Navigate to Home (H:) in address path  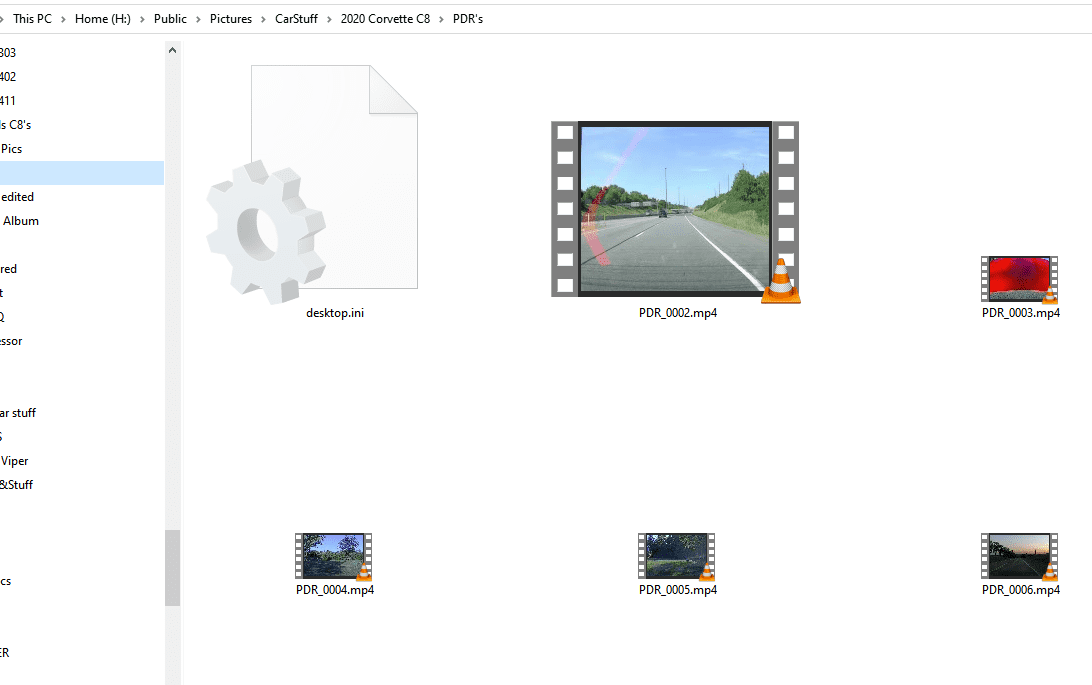[x=105, y=19]
